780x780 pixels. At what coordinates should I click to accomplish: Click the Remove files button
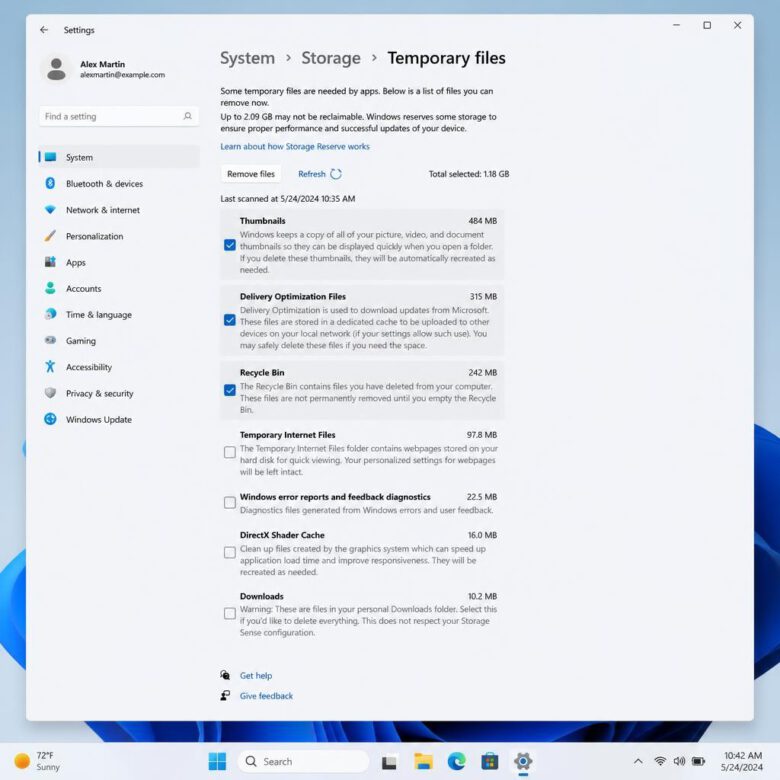251,174
